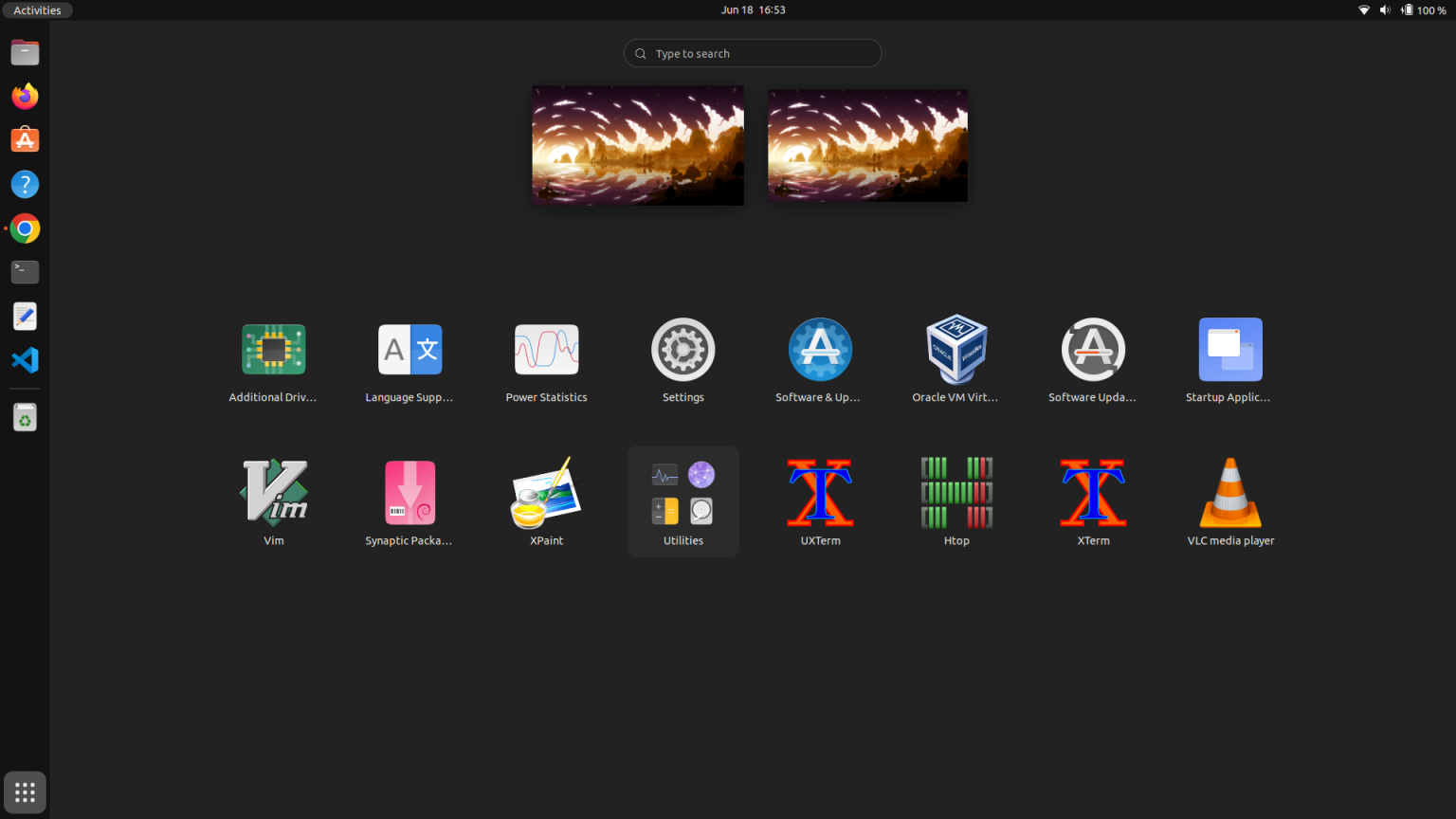
Task: Open XTerm
Action: (x=1093, y=493)
